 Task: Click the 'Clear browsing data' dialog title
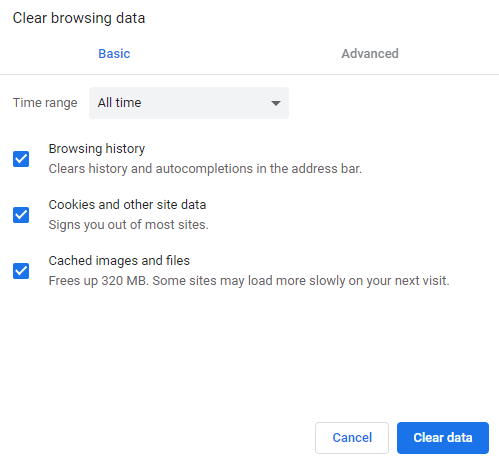[79, 18]
